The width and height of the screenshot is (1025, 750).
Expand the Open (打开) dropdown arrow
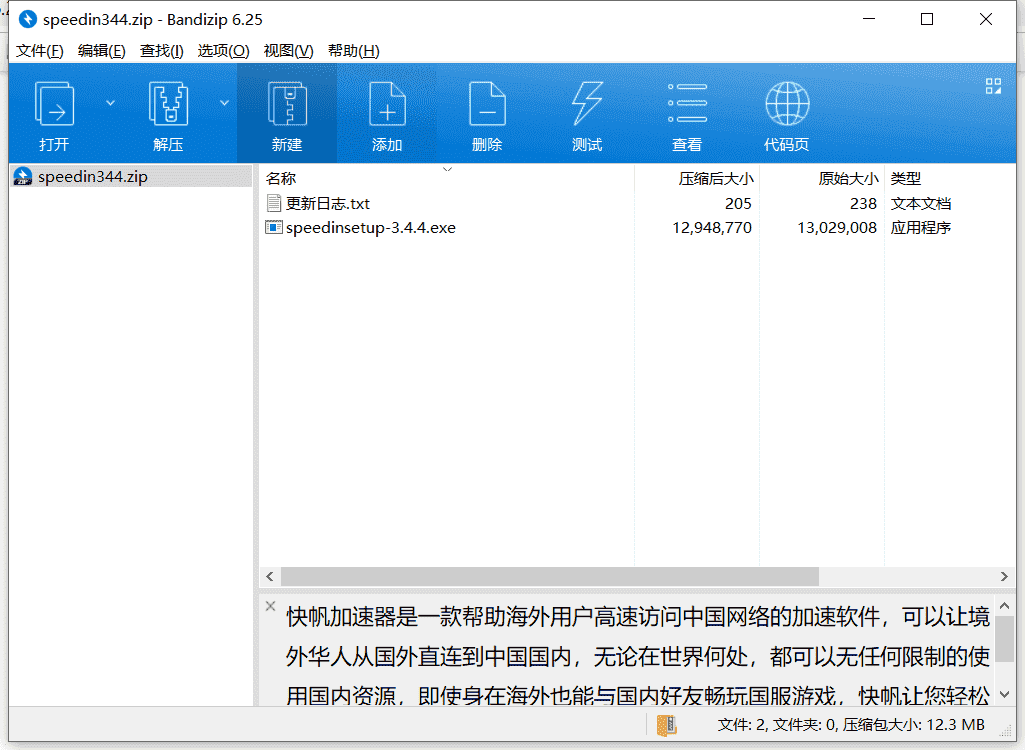[x=110, y=103]
